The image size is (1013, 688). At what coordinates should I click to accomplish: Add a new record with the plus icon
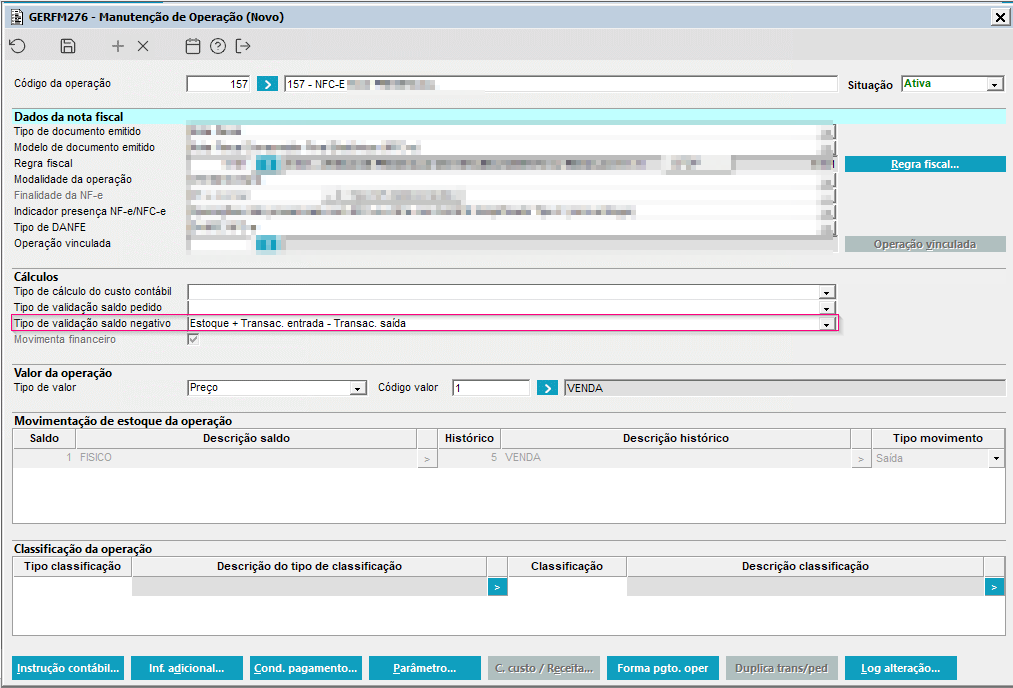coord(118,46)
